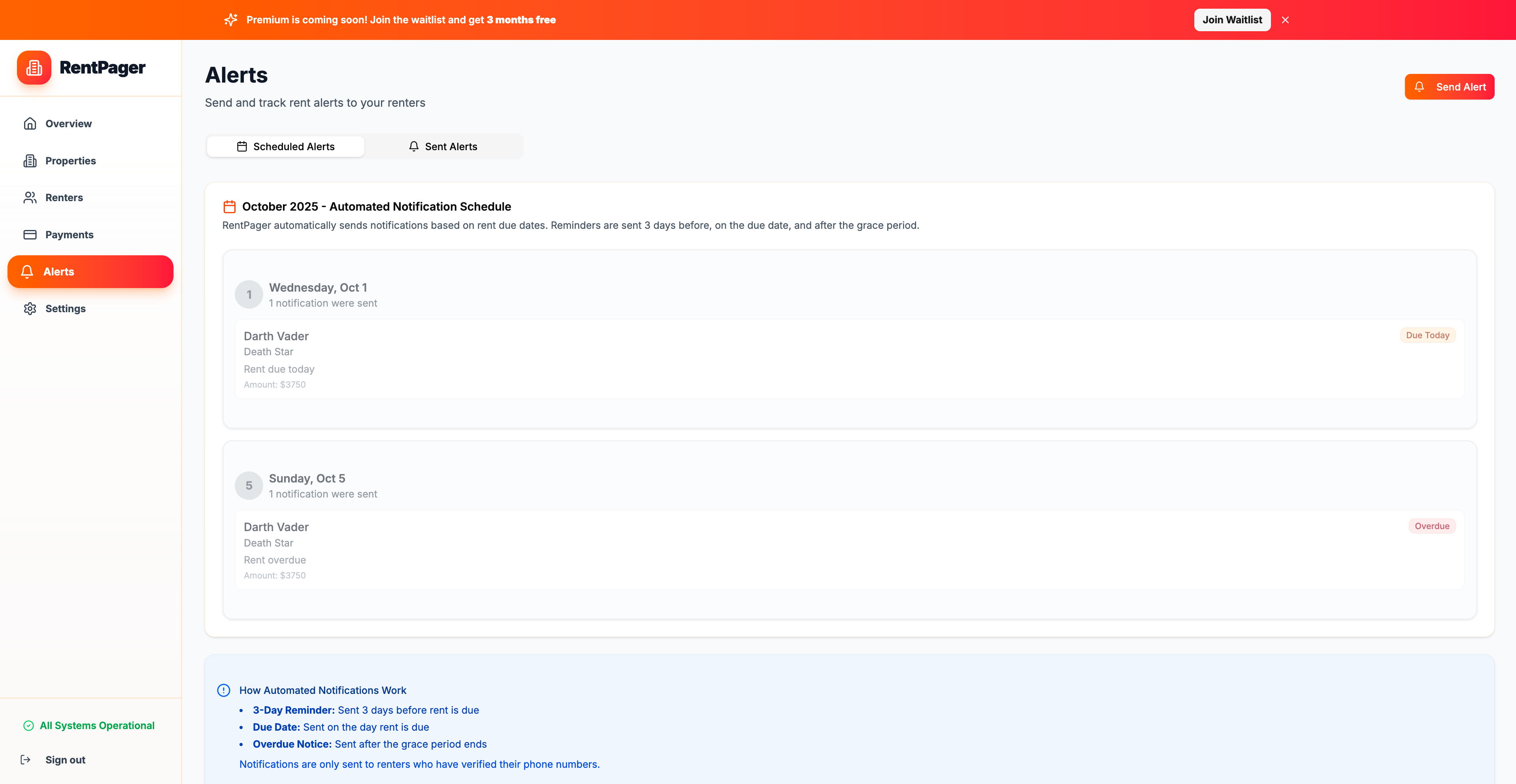Click the info icon beside How Automated Notifications Work
Viewport: 1516px width, 784px height.
pos(224,690)
